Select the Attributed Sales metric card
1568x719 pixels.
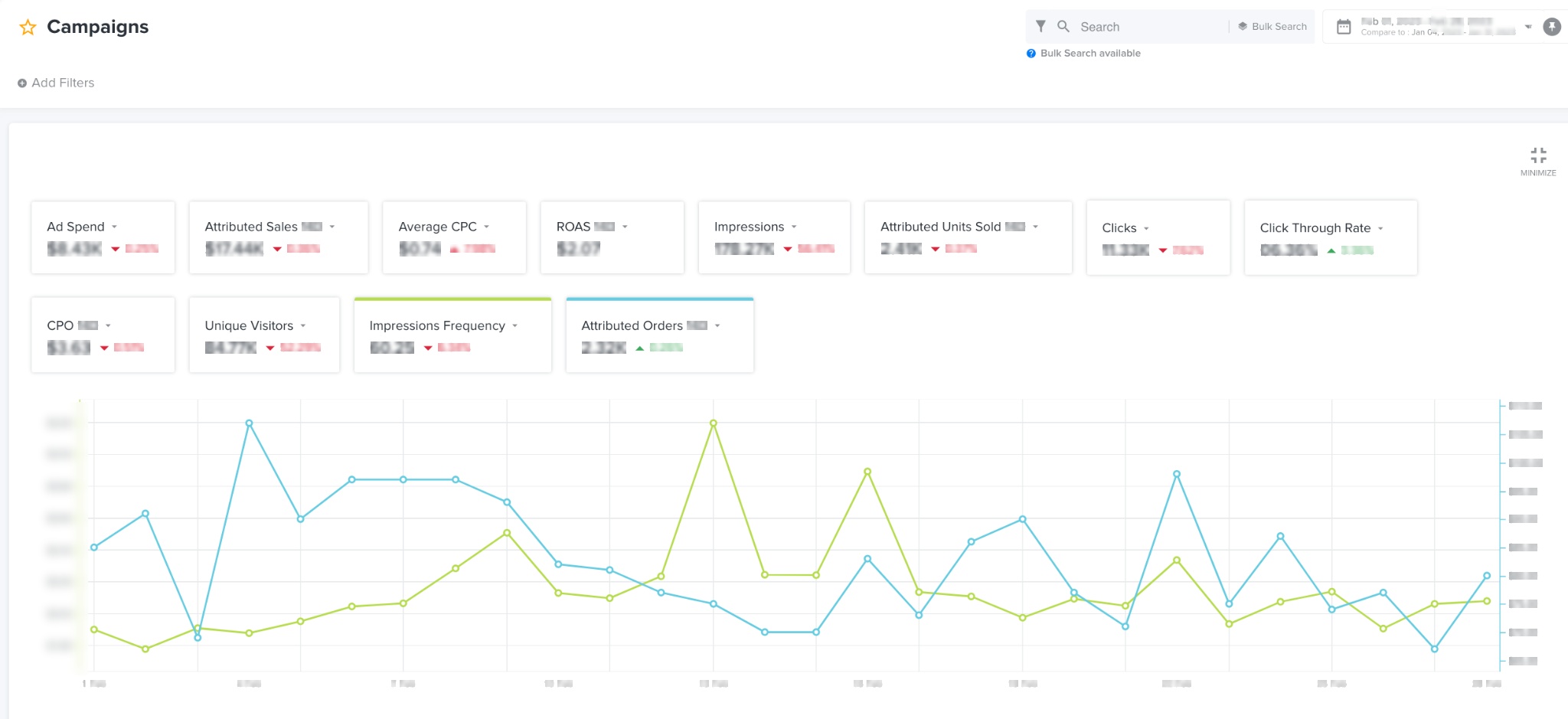(279, 237)
